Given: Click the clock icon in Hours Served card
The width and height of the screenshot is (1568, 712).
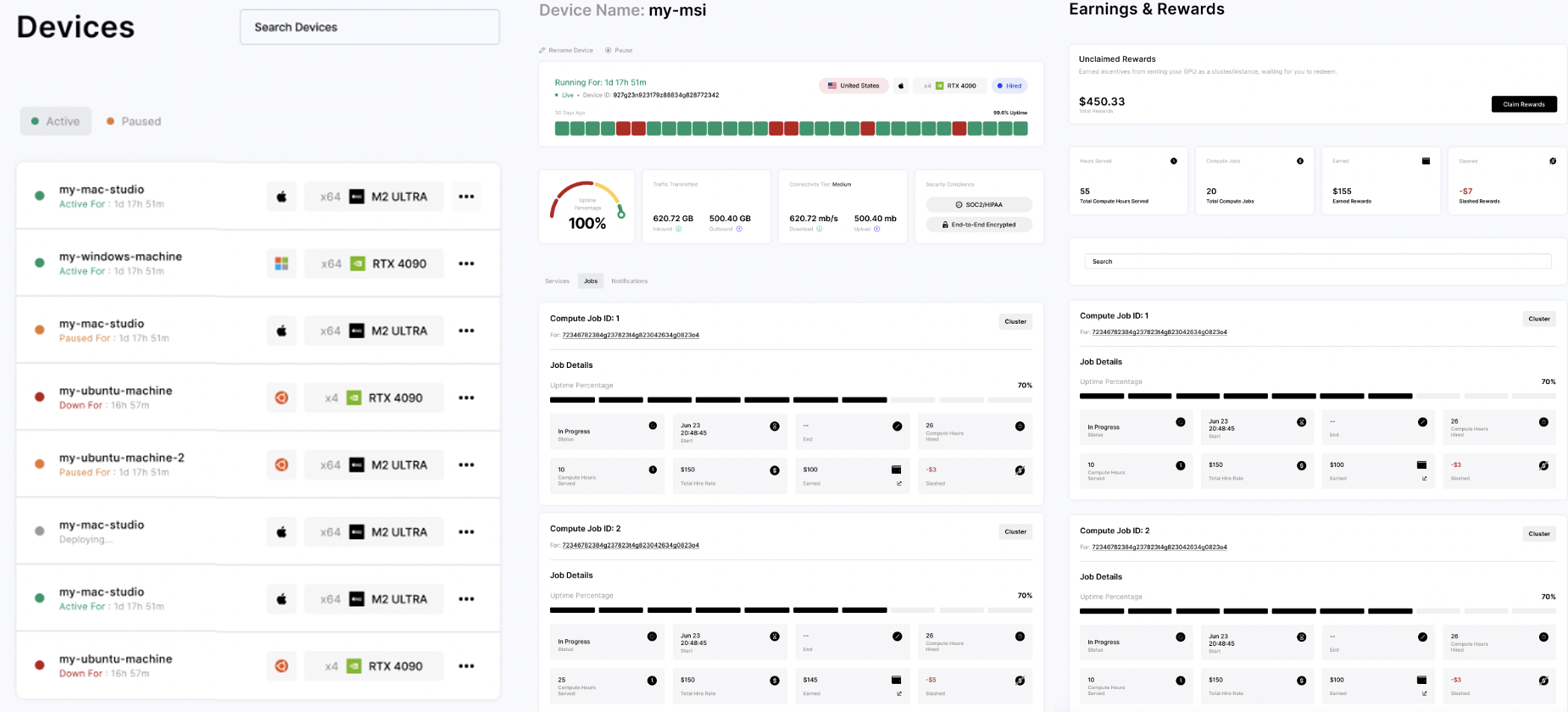Looking at the screenshot, I should click(x=1174, y=161).
